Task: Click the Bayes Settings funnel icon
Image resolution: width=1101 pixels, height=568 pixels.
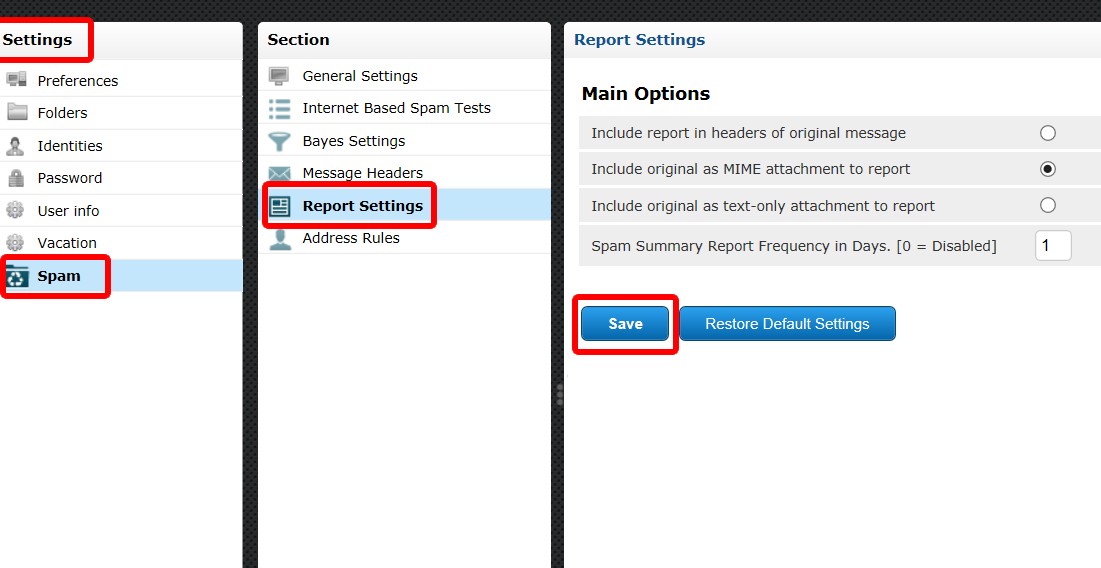Action: [x=279, y=141]
